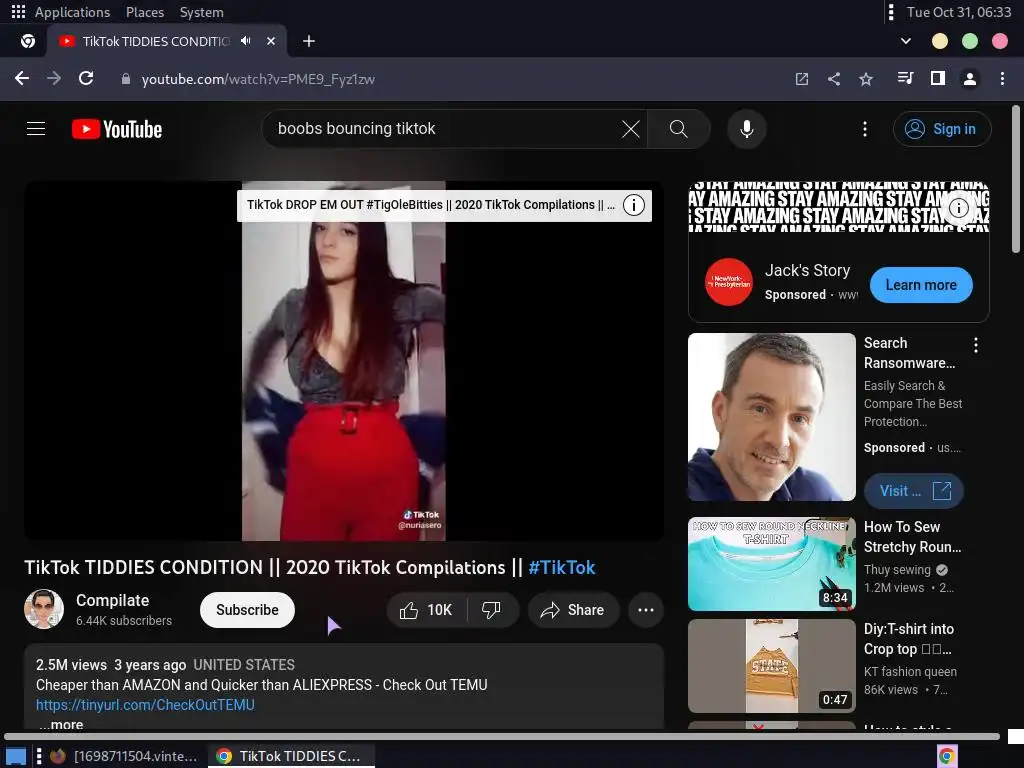Image resolution: width=1024 pixels, height=768 pixels.
Task: Go to YouTube home via logo
Action: [x=117, y=129]
